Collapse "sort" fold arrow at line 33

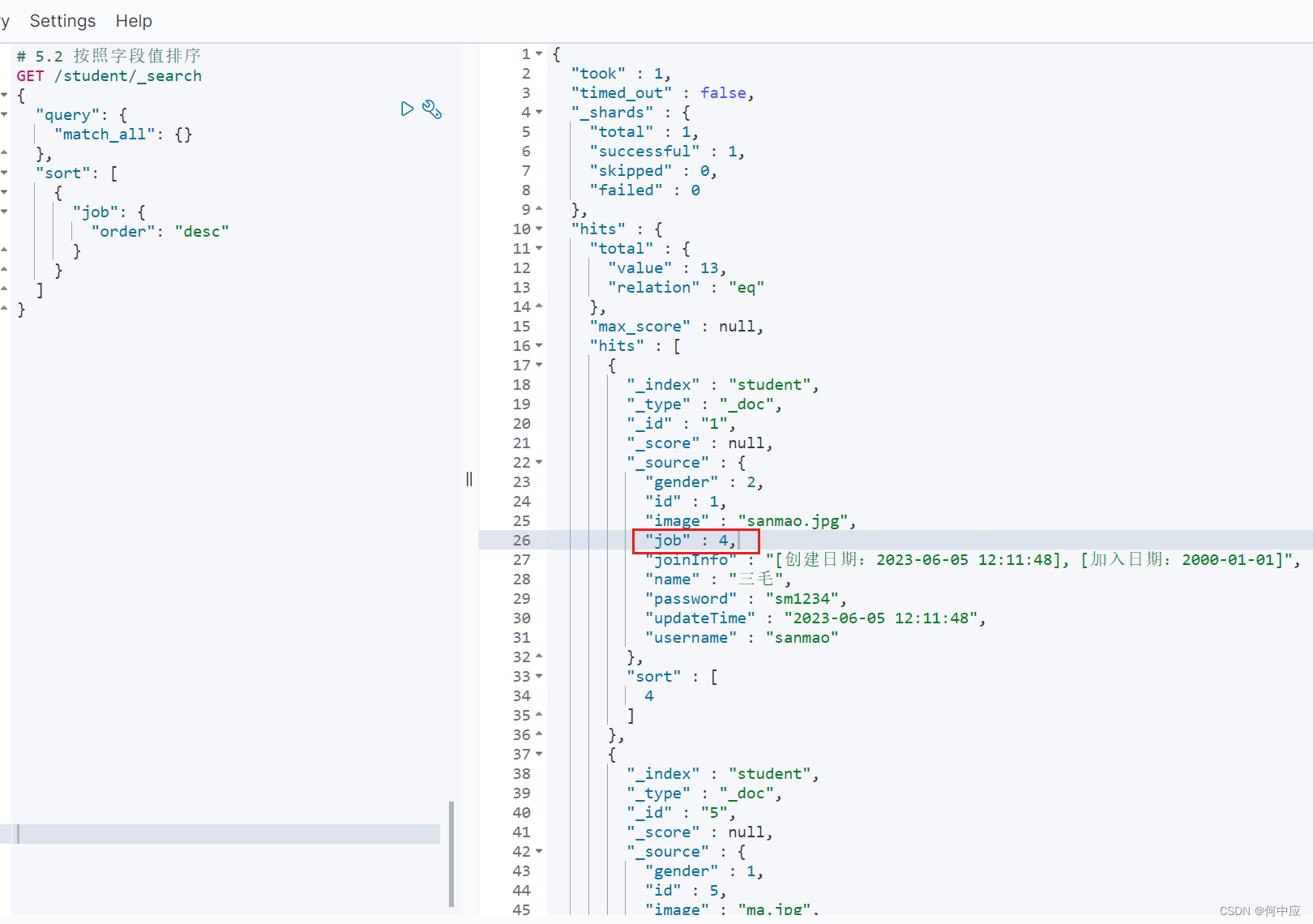539,677
